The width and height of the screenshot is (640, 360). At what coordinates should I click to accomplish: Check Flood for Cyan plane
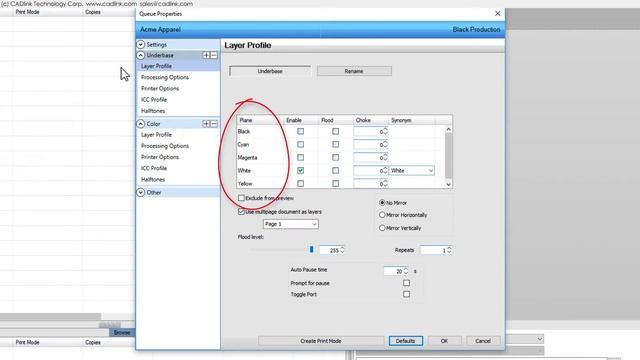pos(336,144)
